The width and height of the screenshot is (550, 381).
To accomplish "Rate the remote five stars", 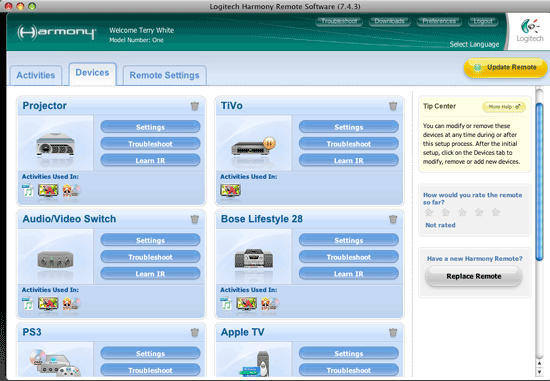I will tap(496, 212).
